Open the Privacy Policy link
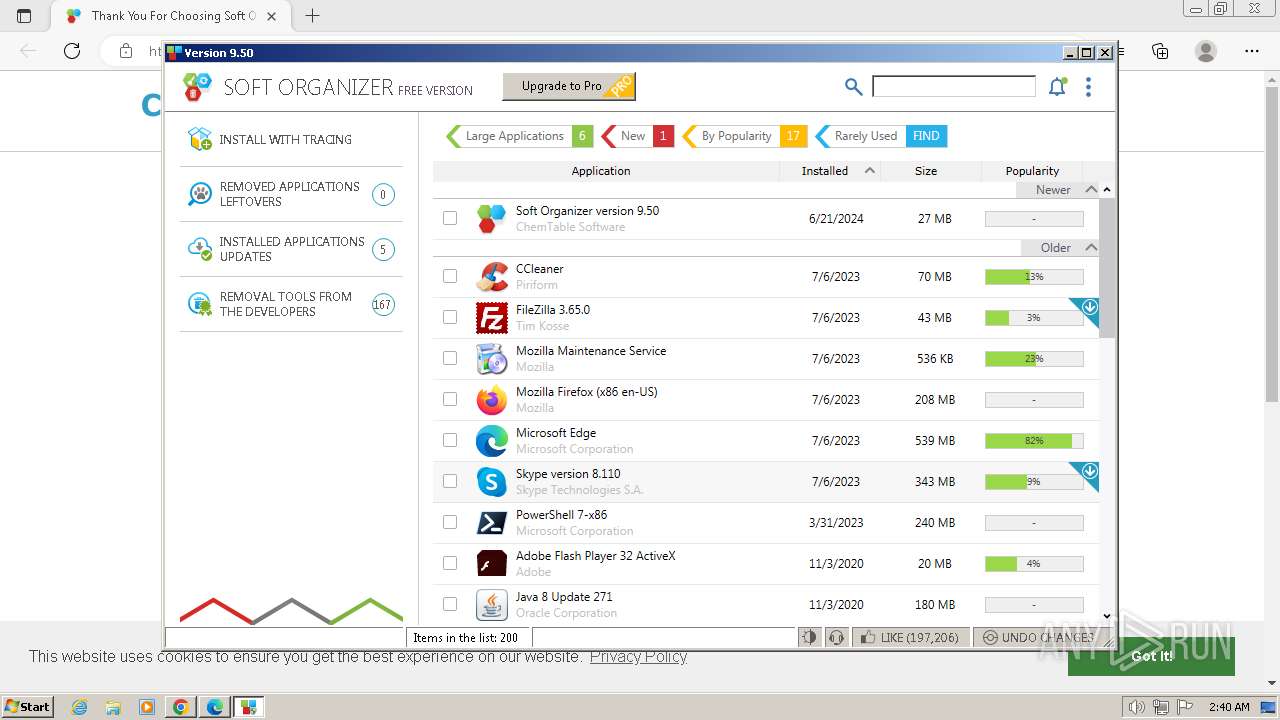 click(638, 656)
